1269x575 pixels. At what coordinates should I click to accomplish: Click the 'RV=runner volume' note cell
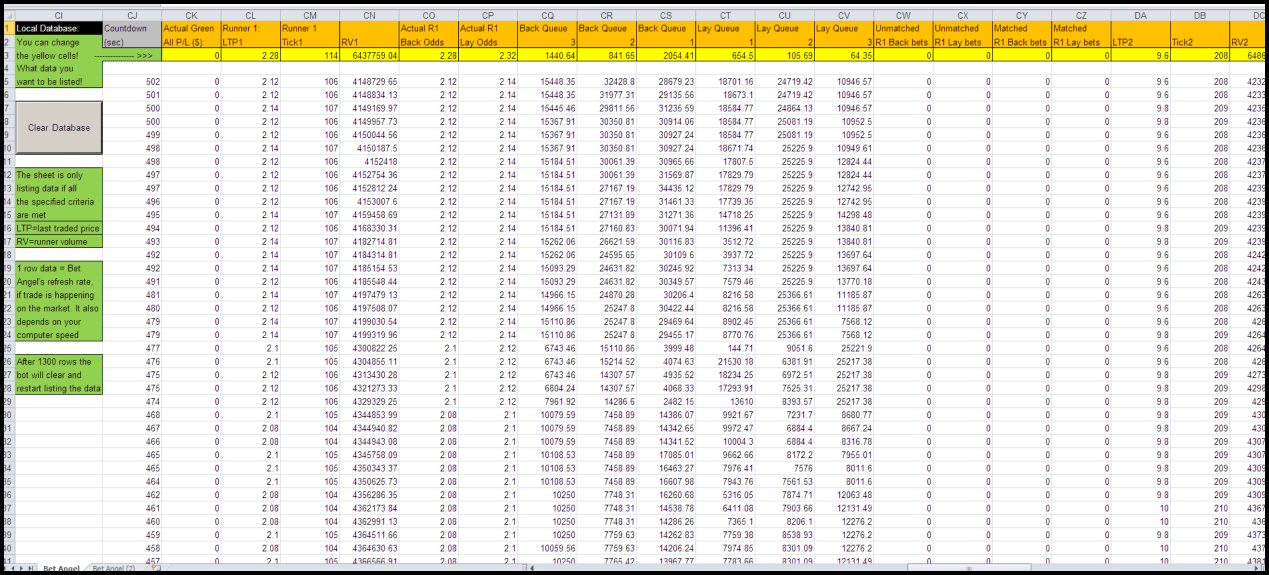tap(59, 241)
